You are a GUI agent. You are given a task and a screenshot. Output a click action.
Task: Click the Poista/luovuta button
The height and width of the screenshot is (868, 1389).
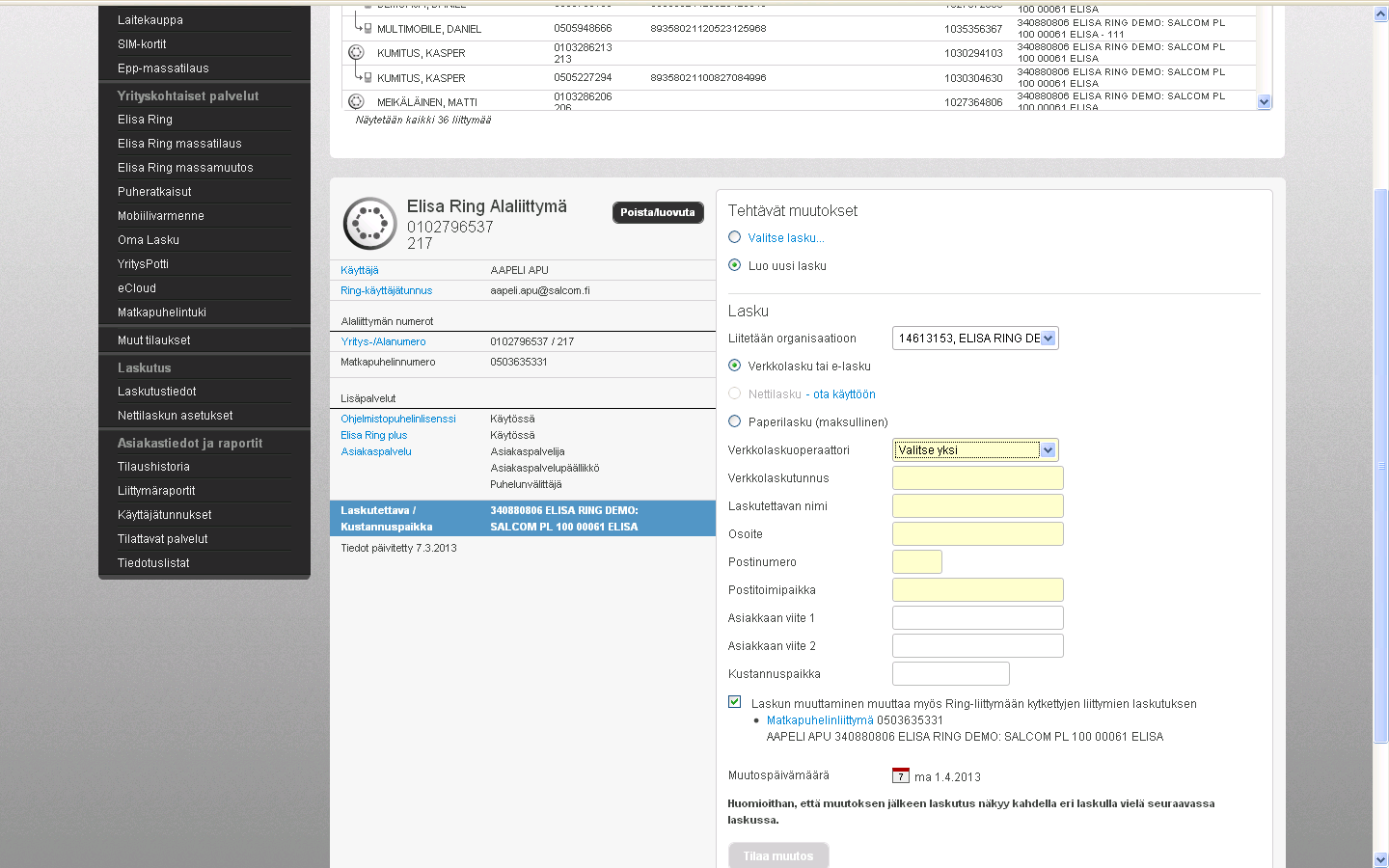[658, 212]
